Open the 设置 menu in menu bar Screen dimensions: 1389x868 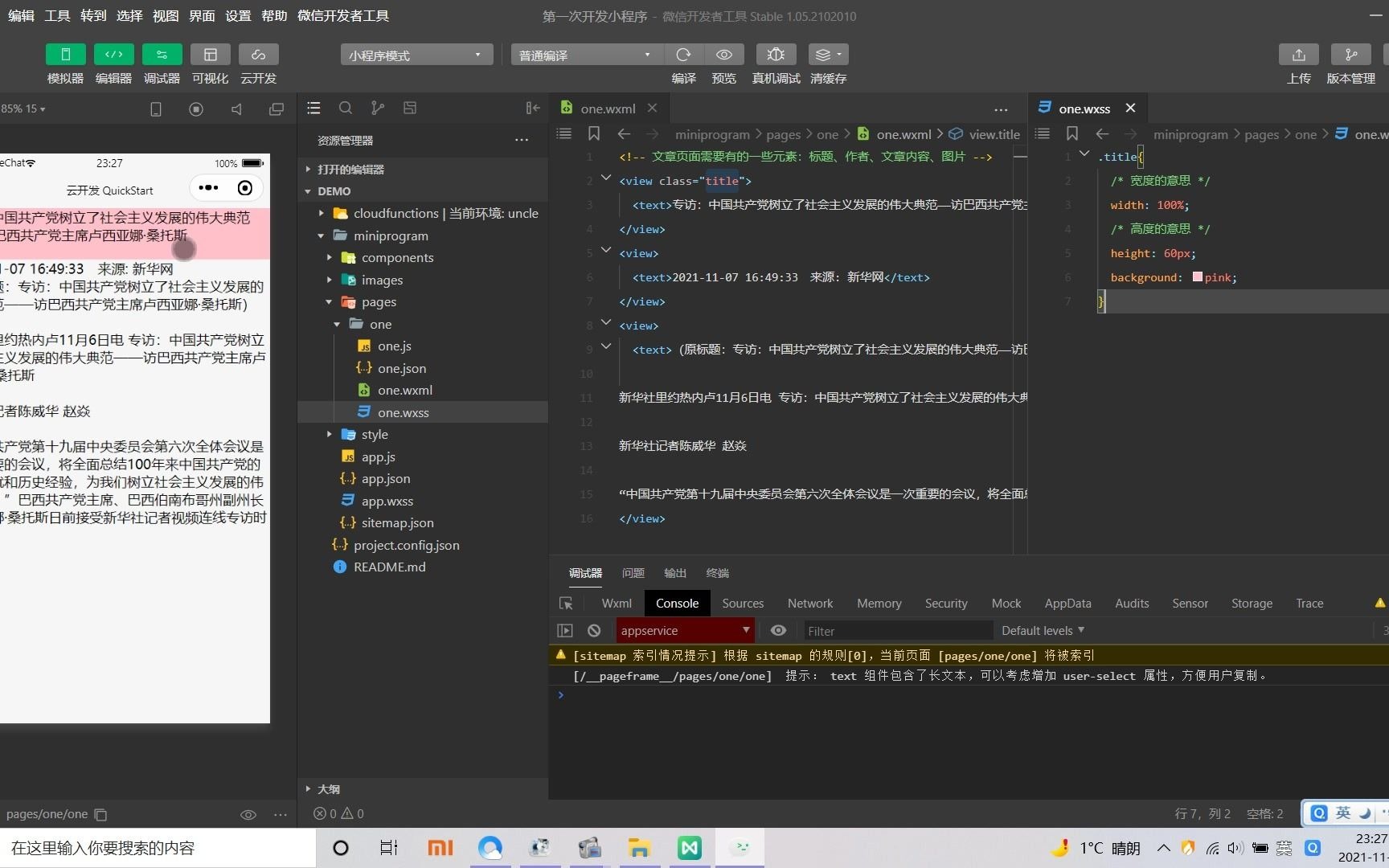[x=238, y=15]
